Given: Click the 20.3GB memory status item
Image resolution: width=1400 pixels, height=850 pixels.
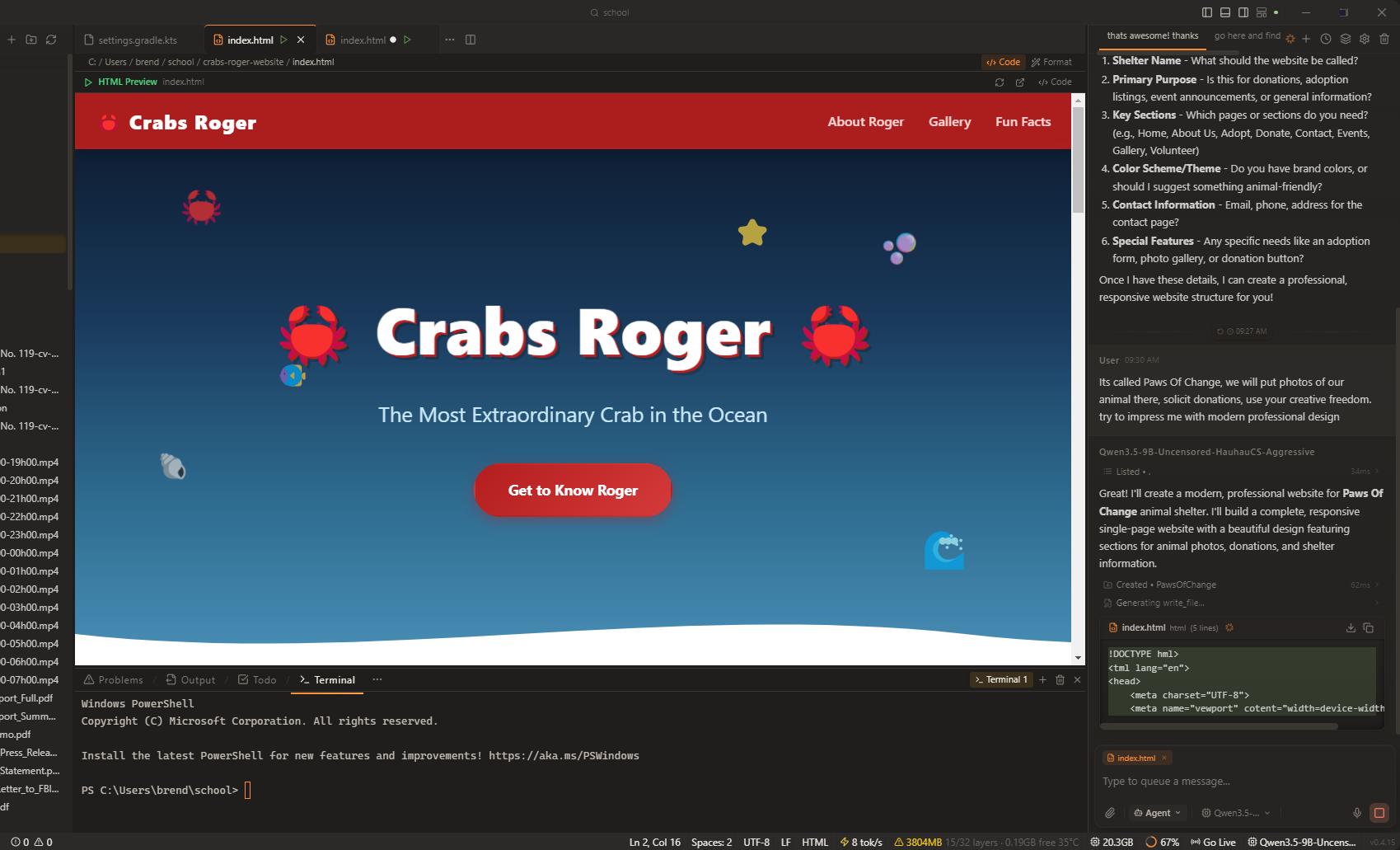Looking at the screenshot, I should click(1112, 842).
